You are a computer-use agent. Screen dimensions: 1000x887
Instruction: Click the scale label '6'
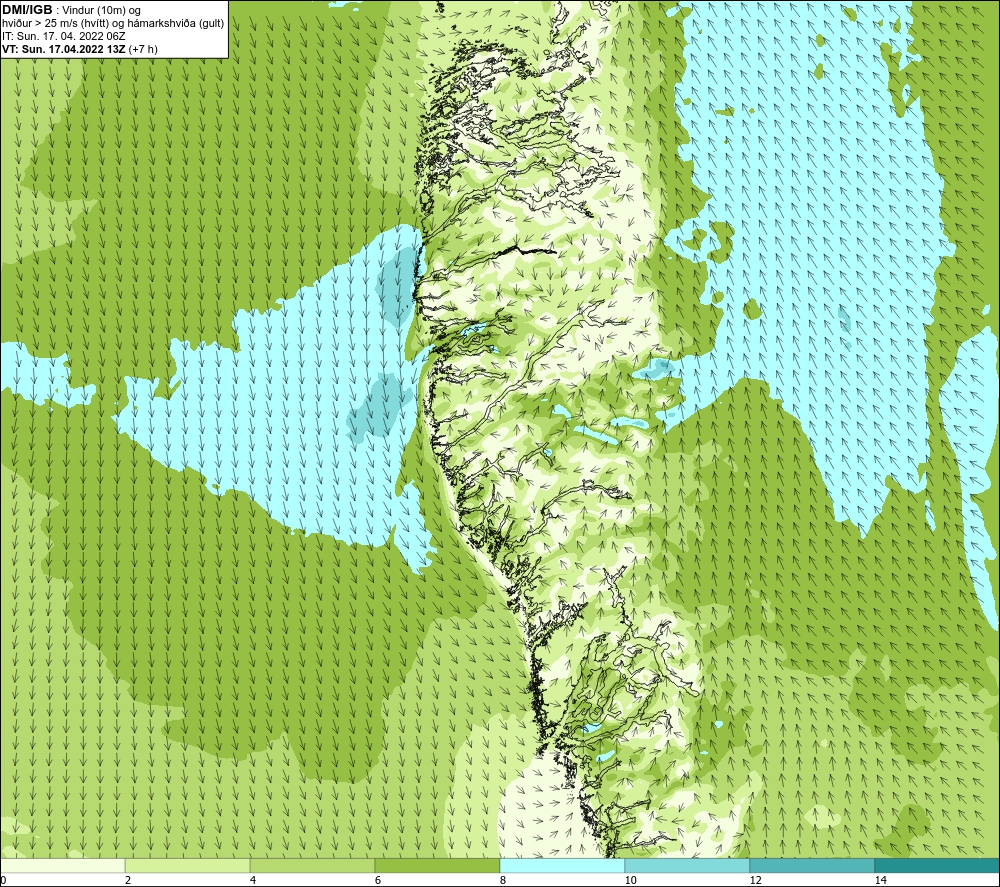378,881
